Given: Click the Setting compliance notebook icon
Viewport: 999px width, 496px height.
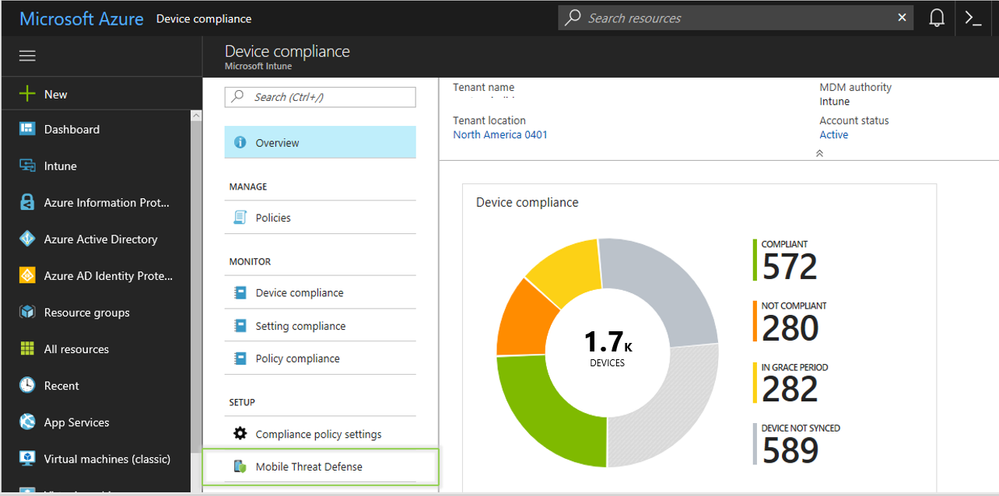Looking at the screenshot, I should [240, 325].
